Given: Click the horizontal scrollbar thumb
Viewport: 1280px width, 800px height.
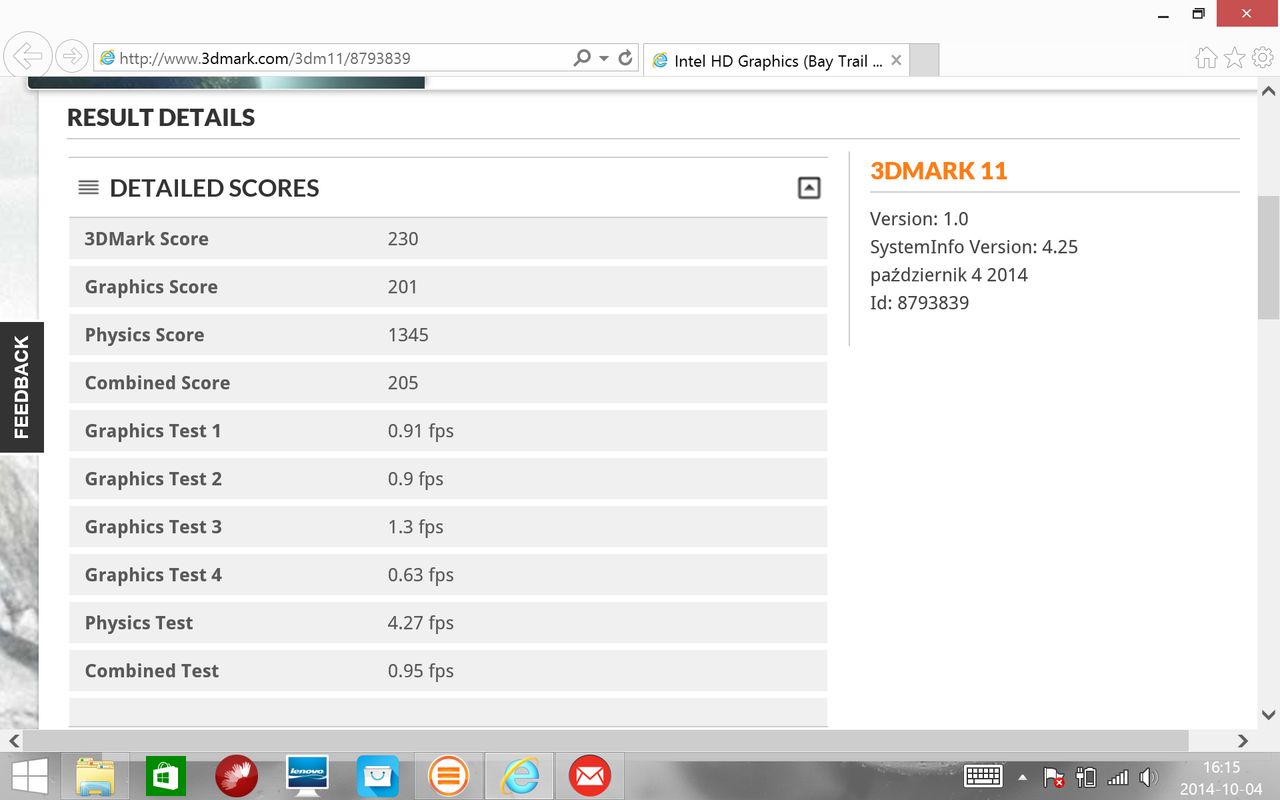Looking at the screenshot, I should pos(605,741).
